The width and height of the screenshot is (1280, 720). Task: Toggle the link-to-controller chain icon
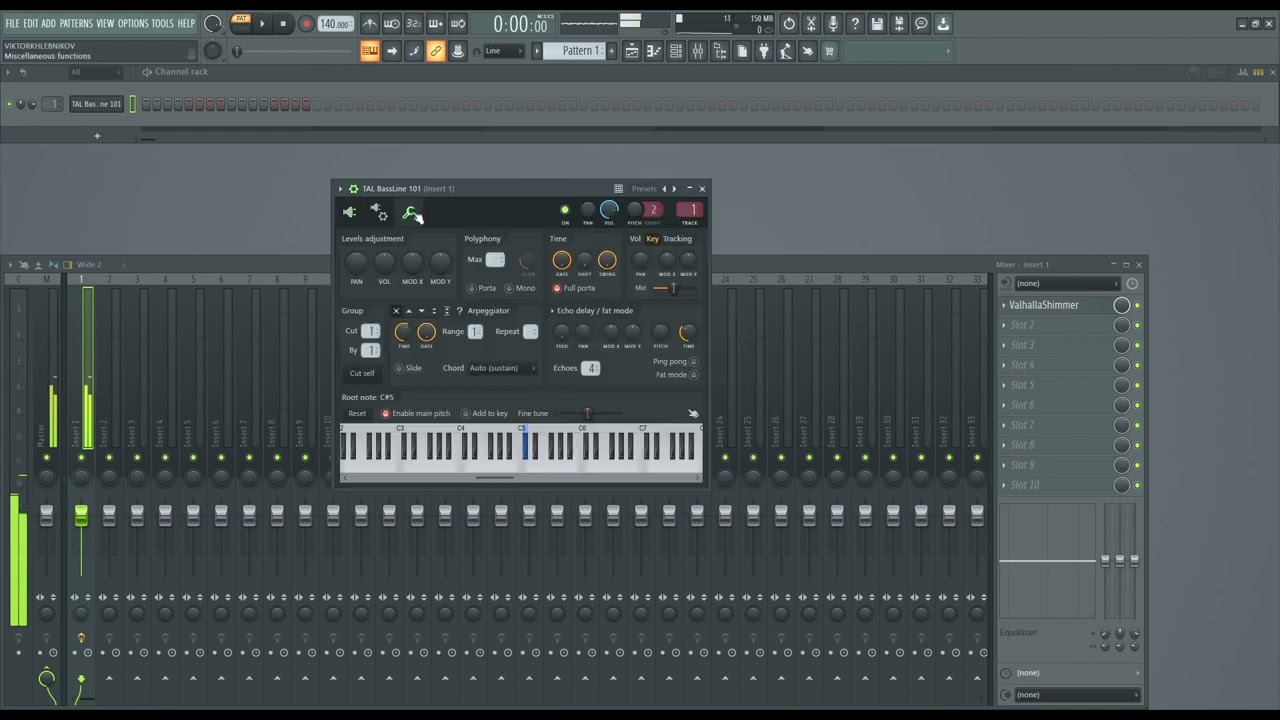[x=436, y=51]
